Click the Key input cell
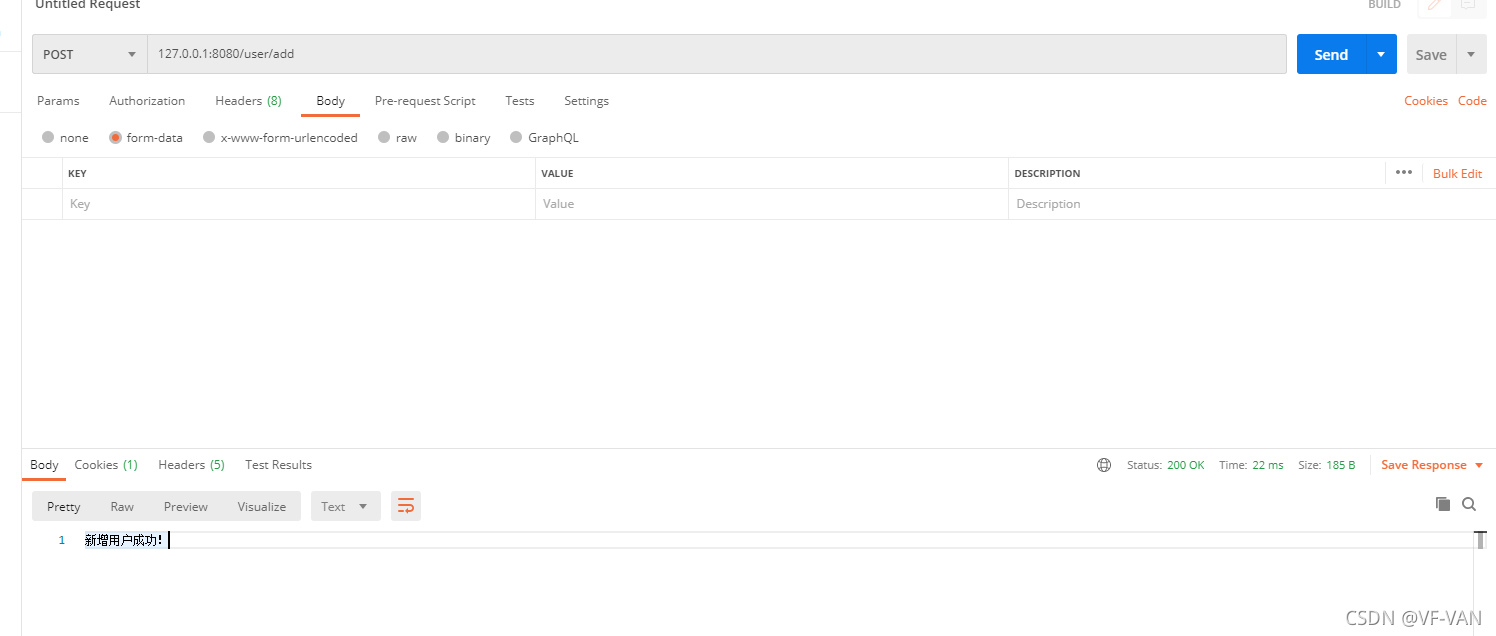The image size is (1496, 636). point(298,204)
